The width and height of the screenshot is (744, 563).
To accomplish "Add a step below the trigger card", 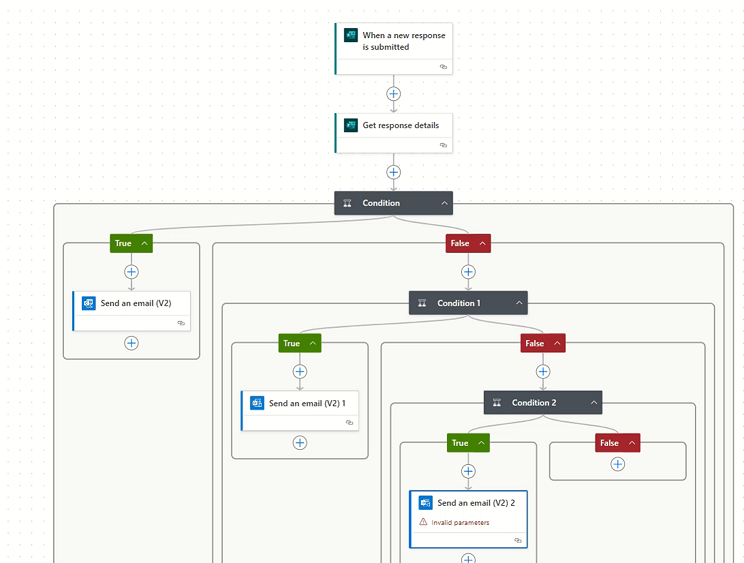I will pos(393,94).
